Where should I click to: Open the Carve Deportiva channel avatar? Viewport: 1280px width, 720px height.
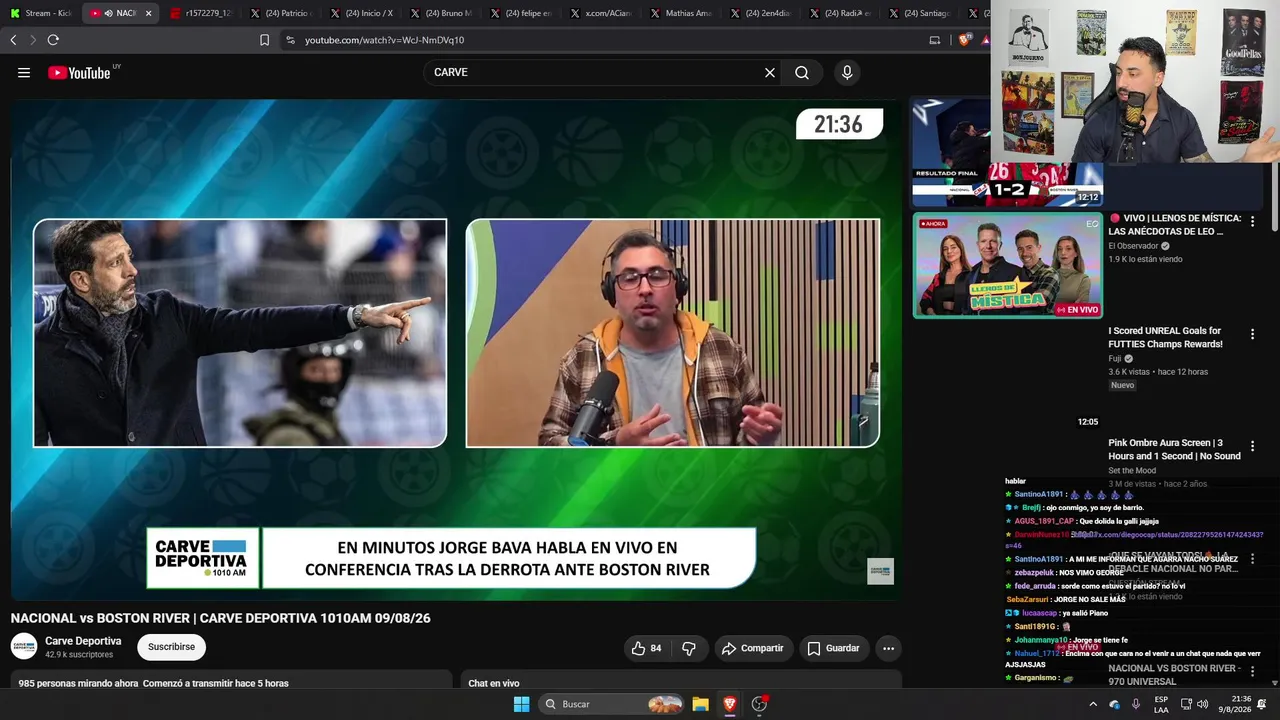pos(24,647)
